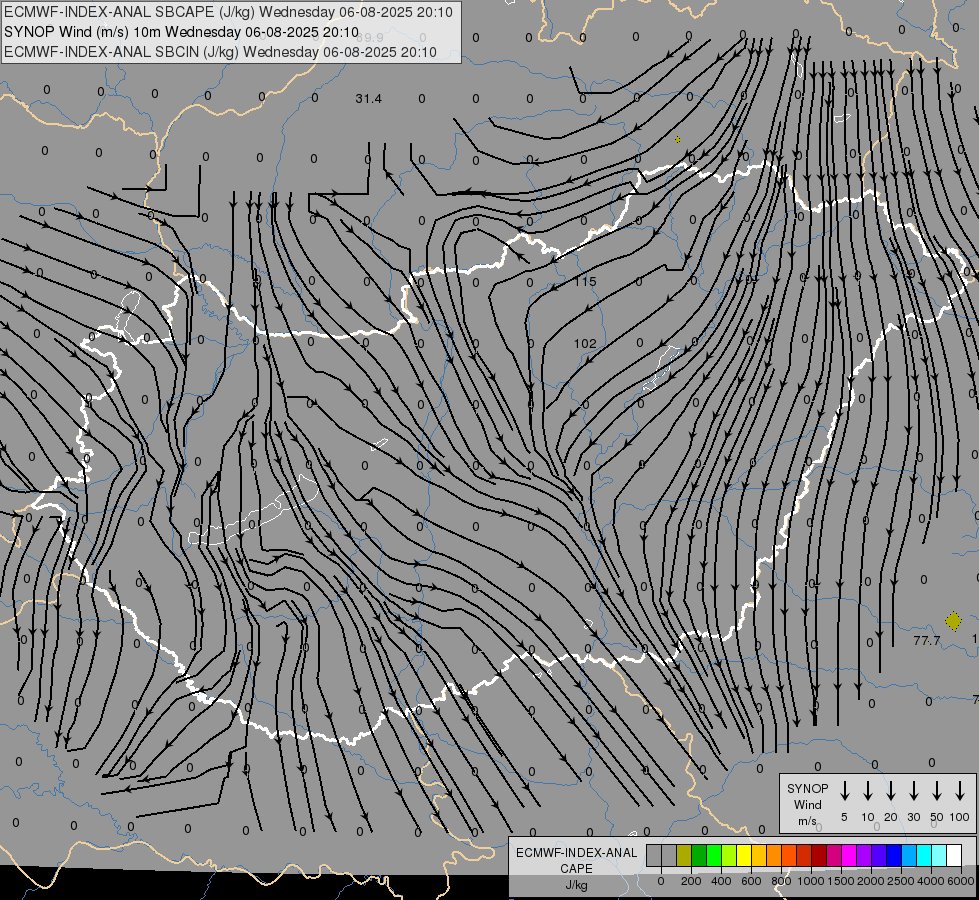The height and width of the screenshot is (900, 979).
Task: Click the pale cyan CAPE legend swatch
Action: (x=938, y=855)
